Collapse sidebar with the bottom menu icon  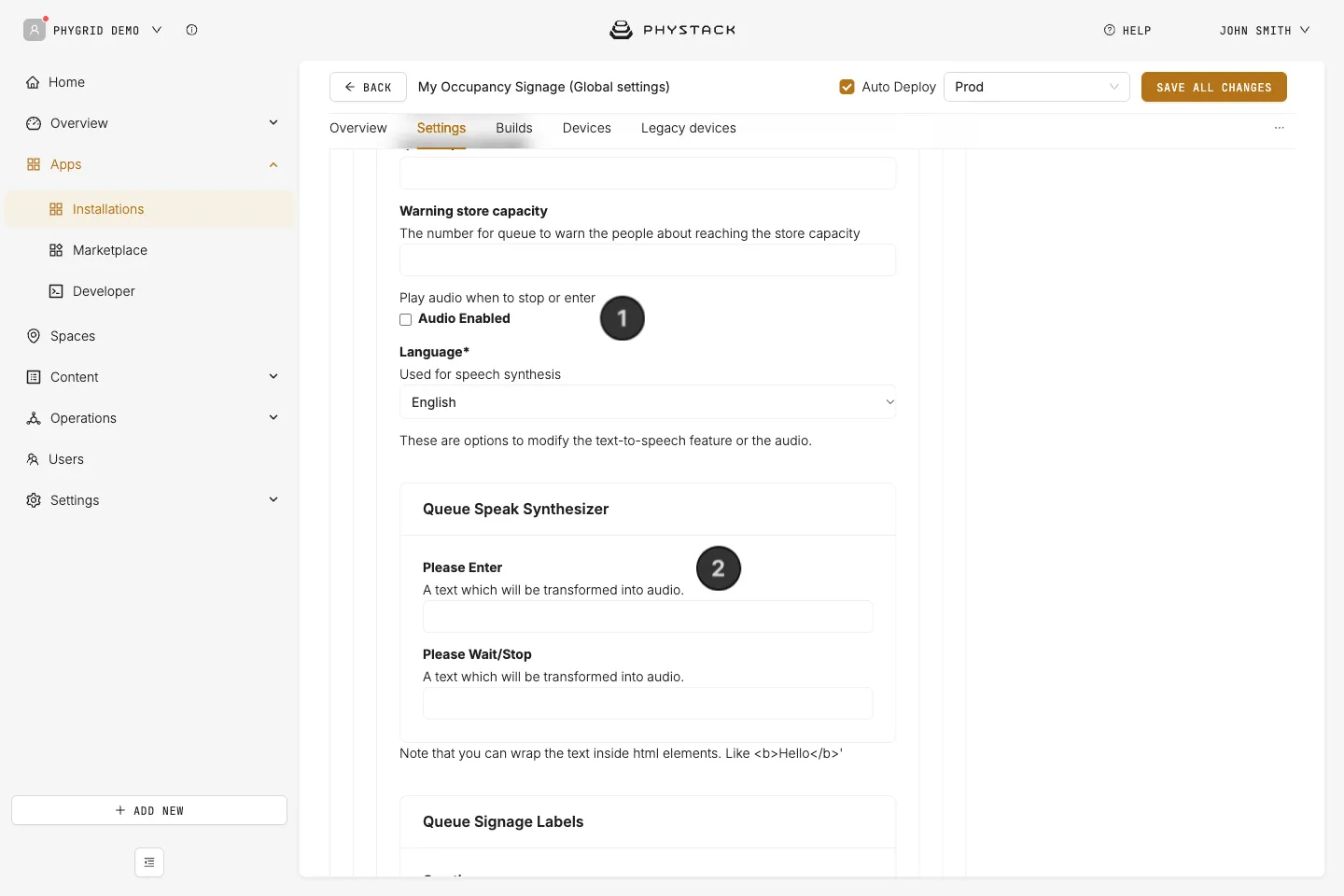point(149,862)
